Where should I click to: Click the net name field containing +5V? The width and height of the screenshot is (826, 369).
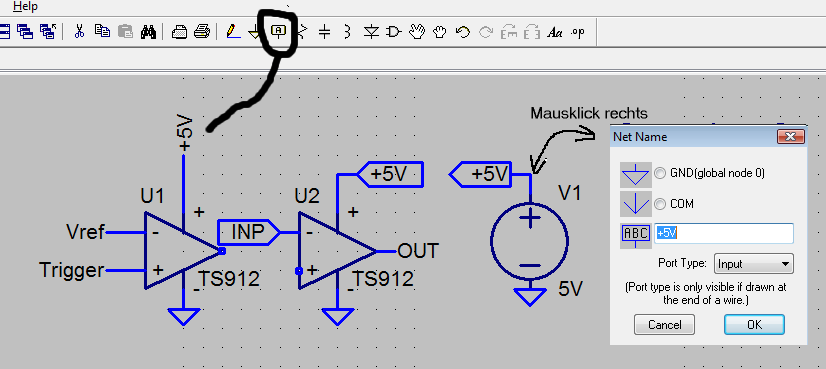pos(724,233)
